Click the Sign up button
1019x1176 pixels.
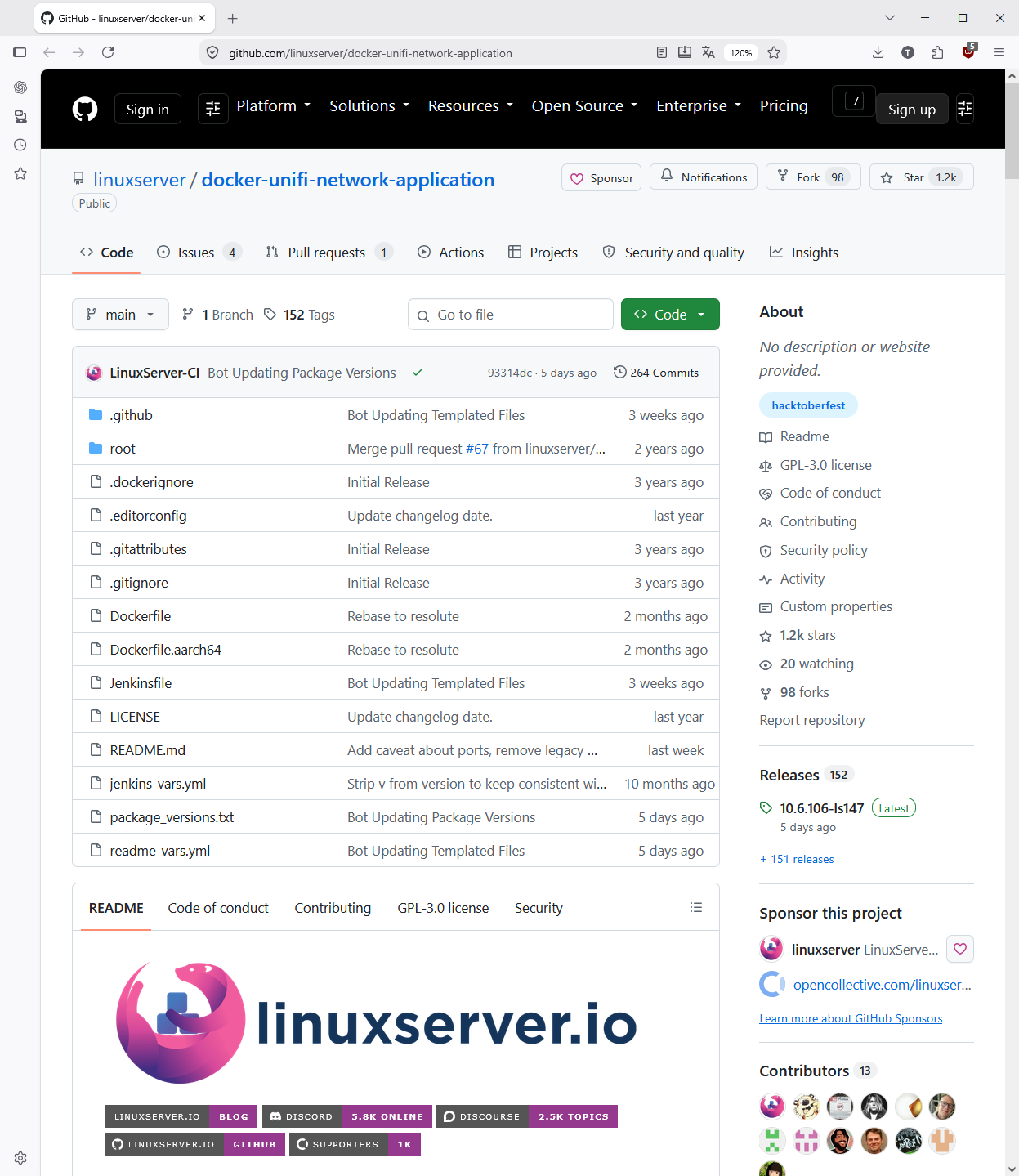912,110
